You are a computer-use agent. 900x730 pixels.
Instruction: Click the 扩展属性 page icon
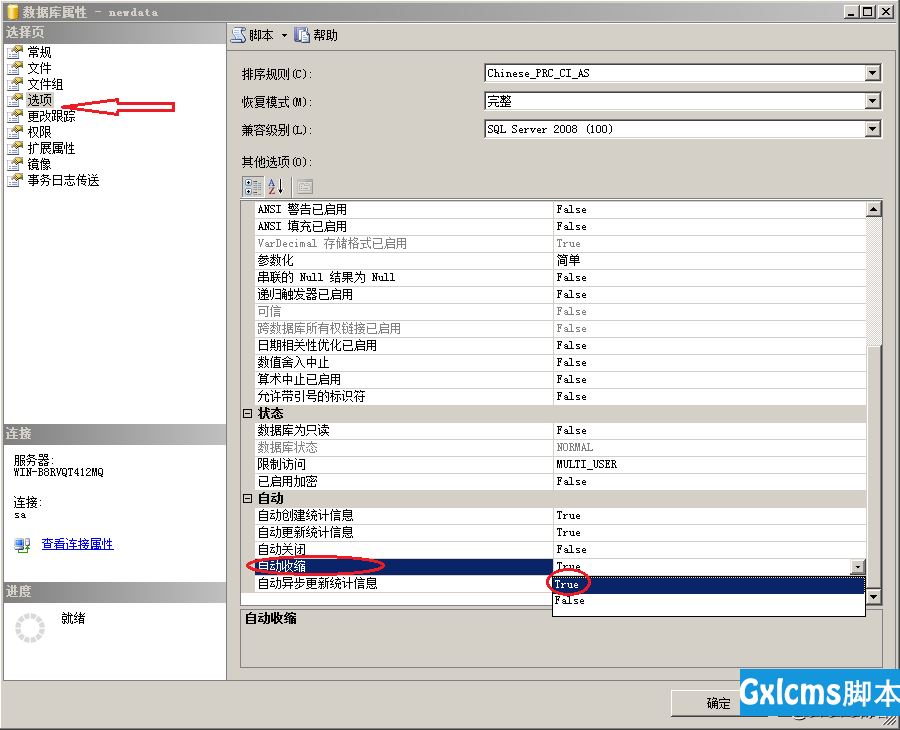(x=15, y=149)
